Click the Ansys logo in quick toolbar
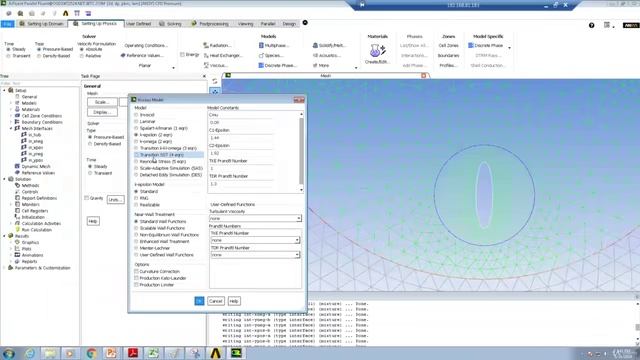Image resolution: width=640 pixels, height=360 pixels. pos(65,13)
